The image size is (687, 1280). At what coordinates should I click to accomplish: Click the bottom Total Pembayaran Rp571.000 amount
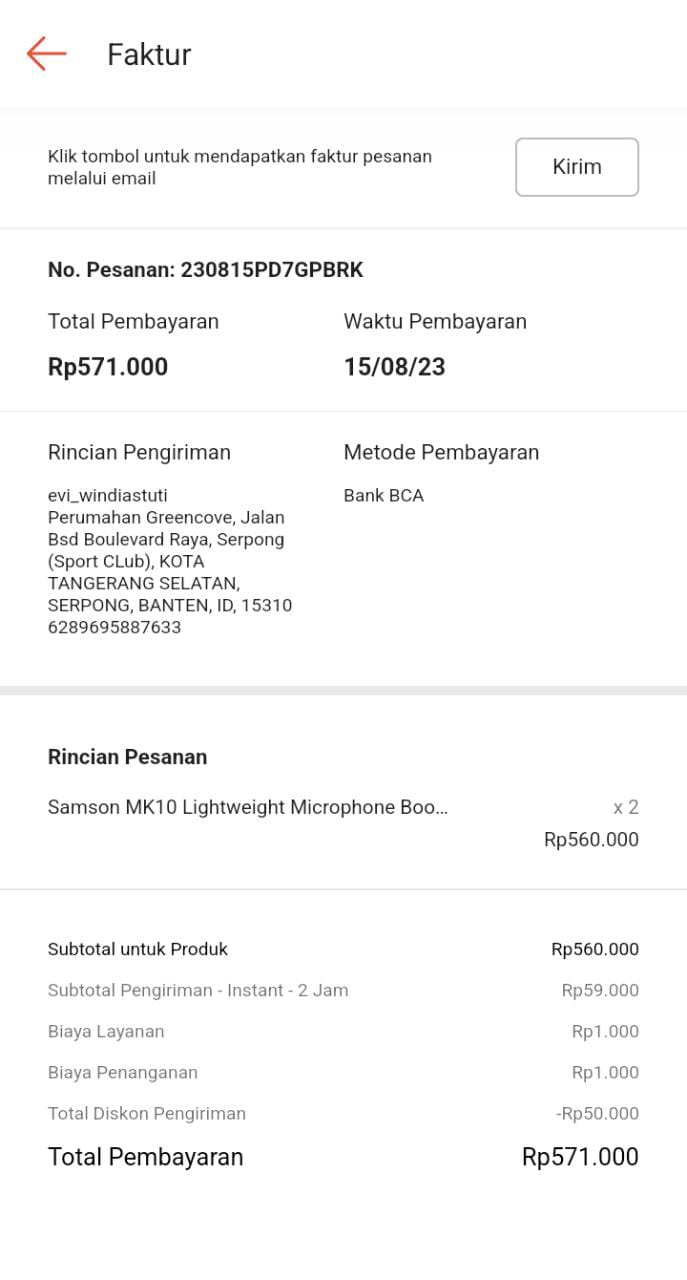[580, 1157]
